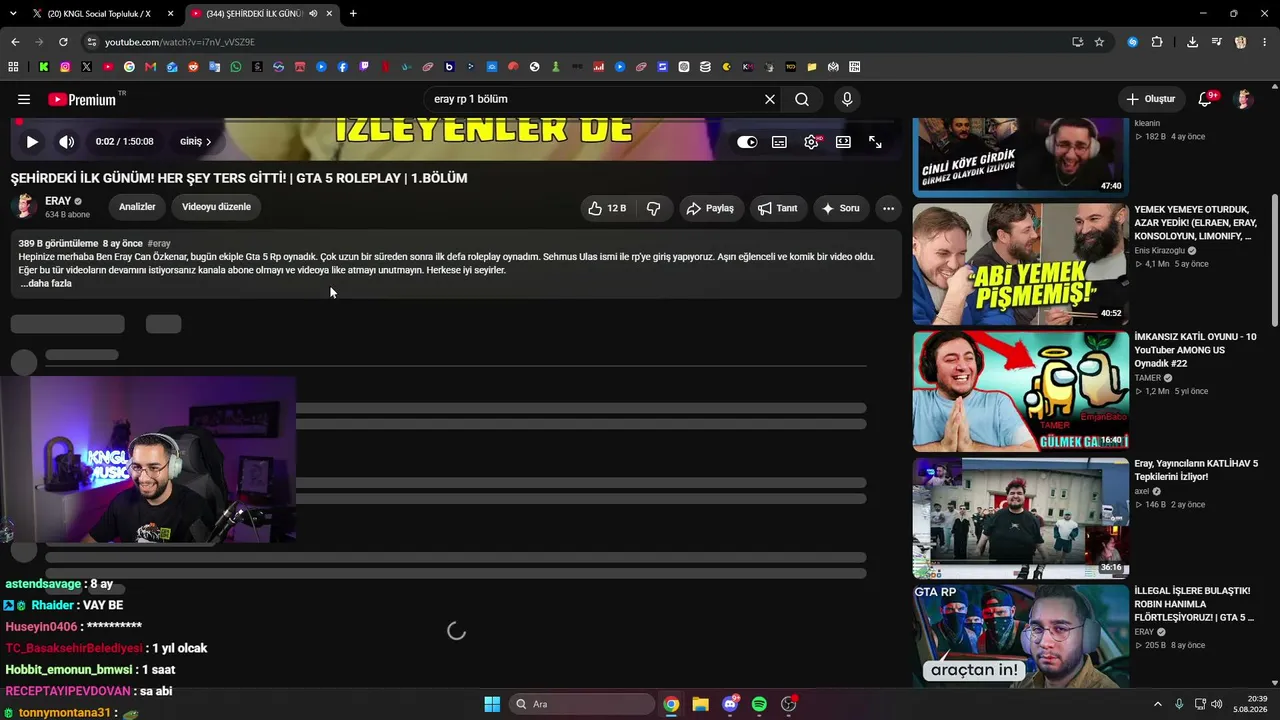The image size is (1280, 720).
Task: Open File Explorer from the taskbar
Action: [700, 704]
